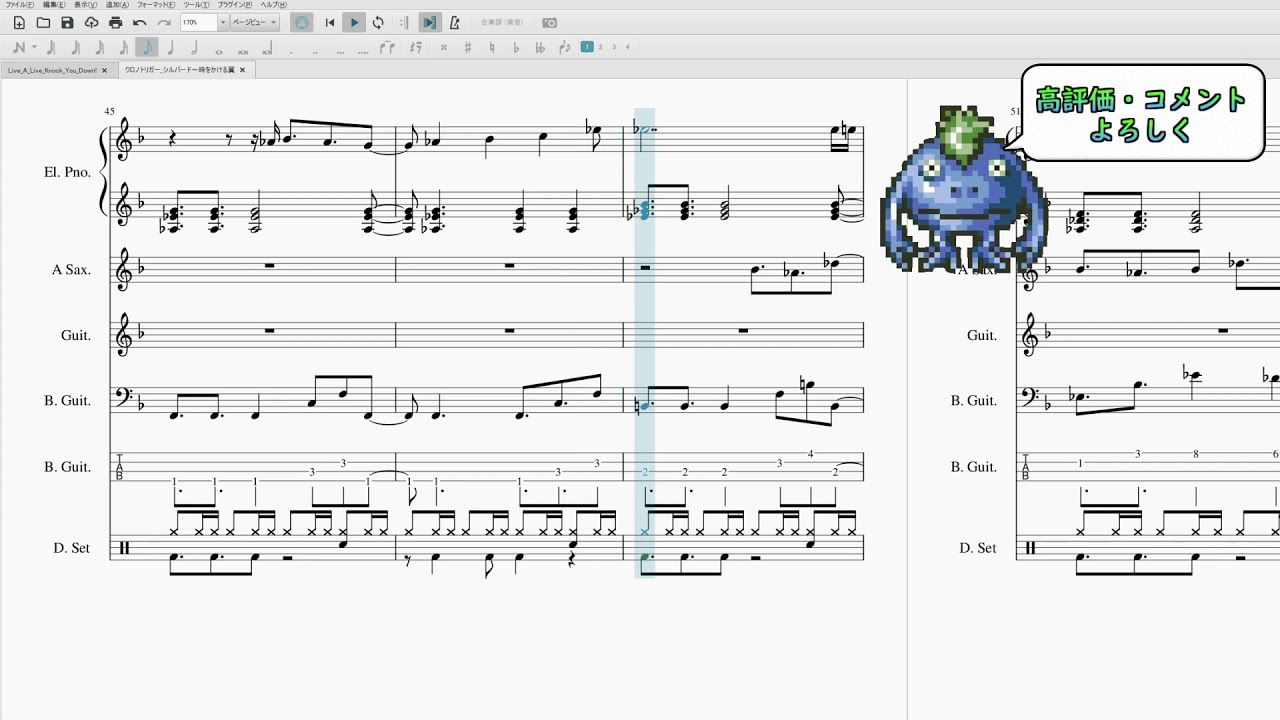The width and height of the screenshot is (1280, 720).
Task: Select voice 3 button
Action: point(614,47)
